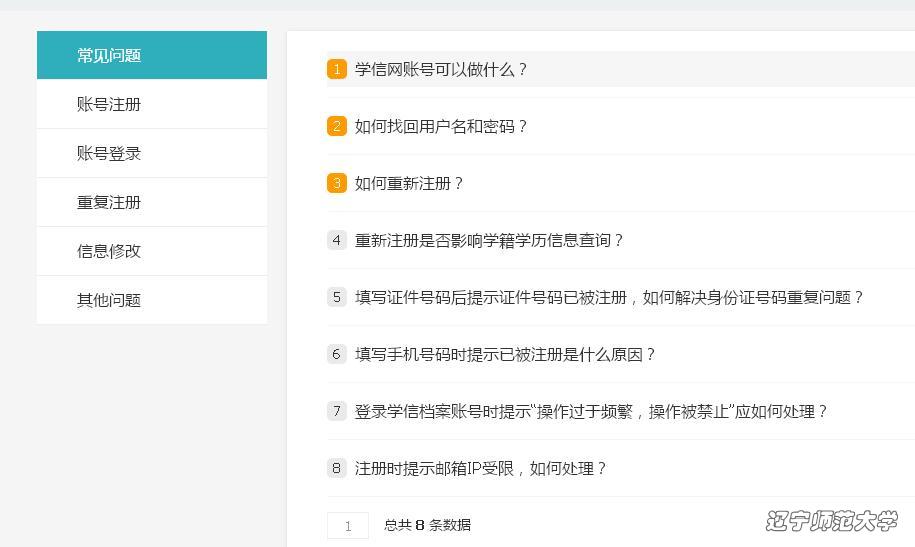Expand question about 邮箱IP受限
This screenshot has height=547, width=915.
tap(480, 468)
